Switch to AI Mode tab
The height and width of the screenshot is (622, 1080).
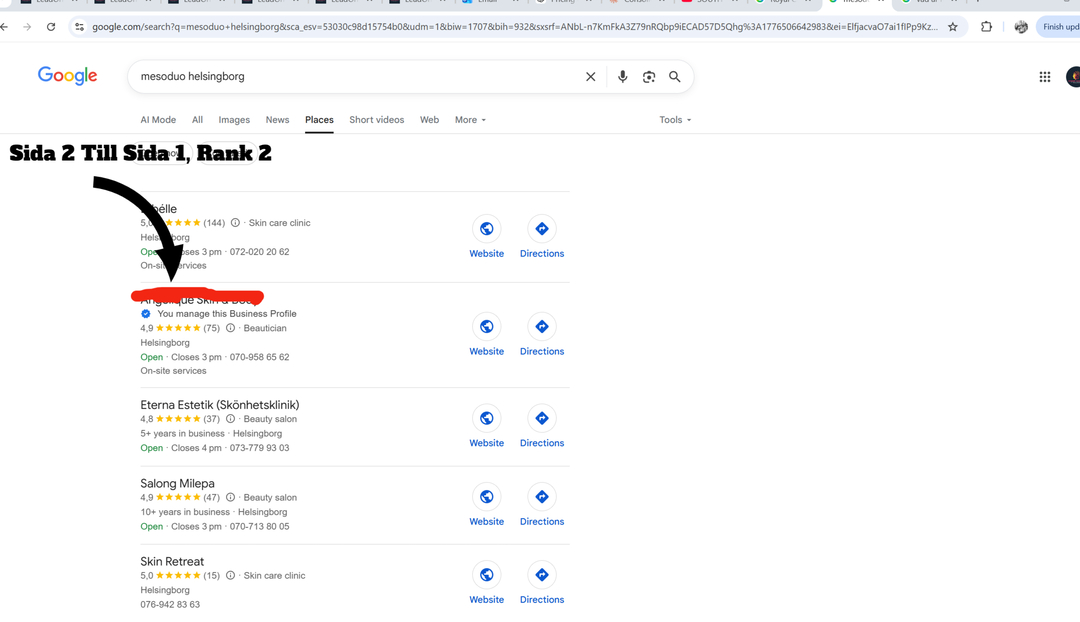tap(158, 120)
